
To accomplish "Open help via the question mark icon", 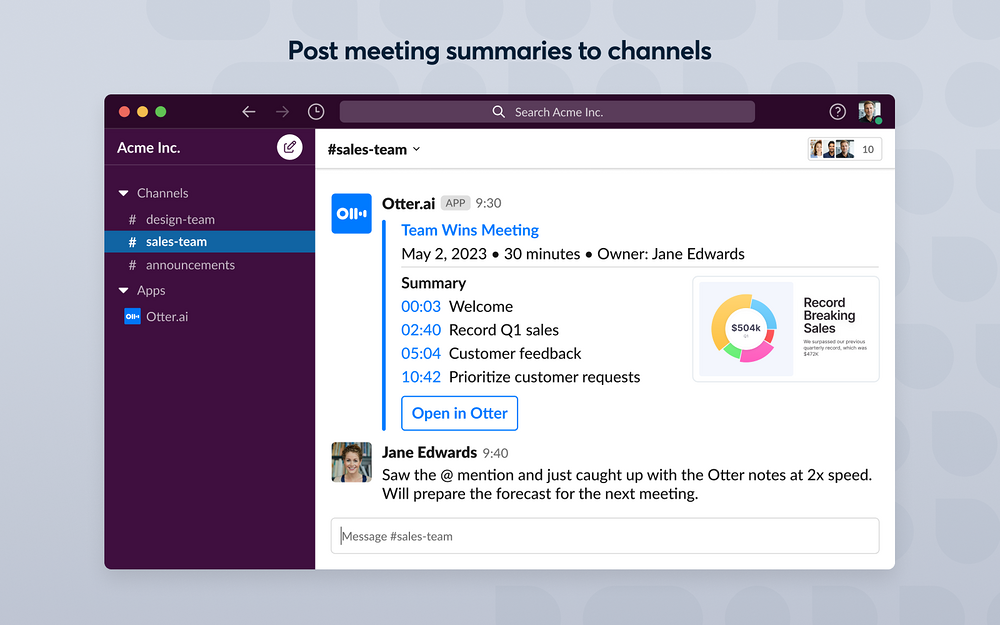I will pos(837,112).
